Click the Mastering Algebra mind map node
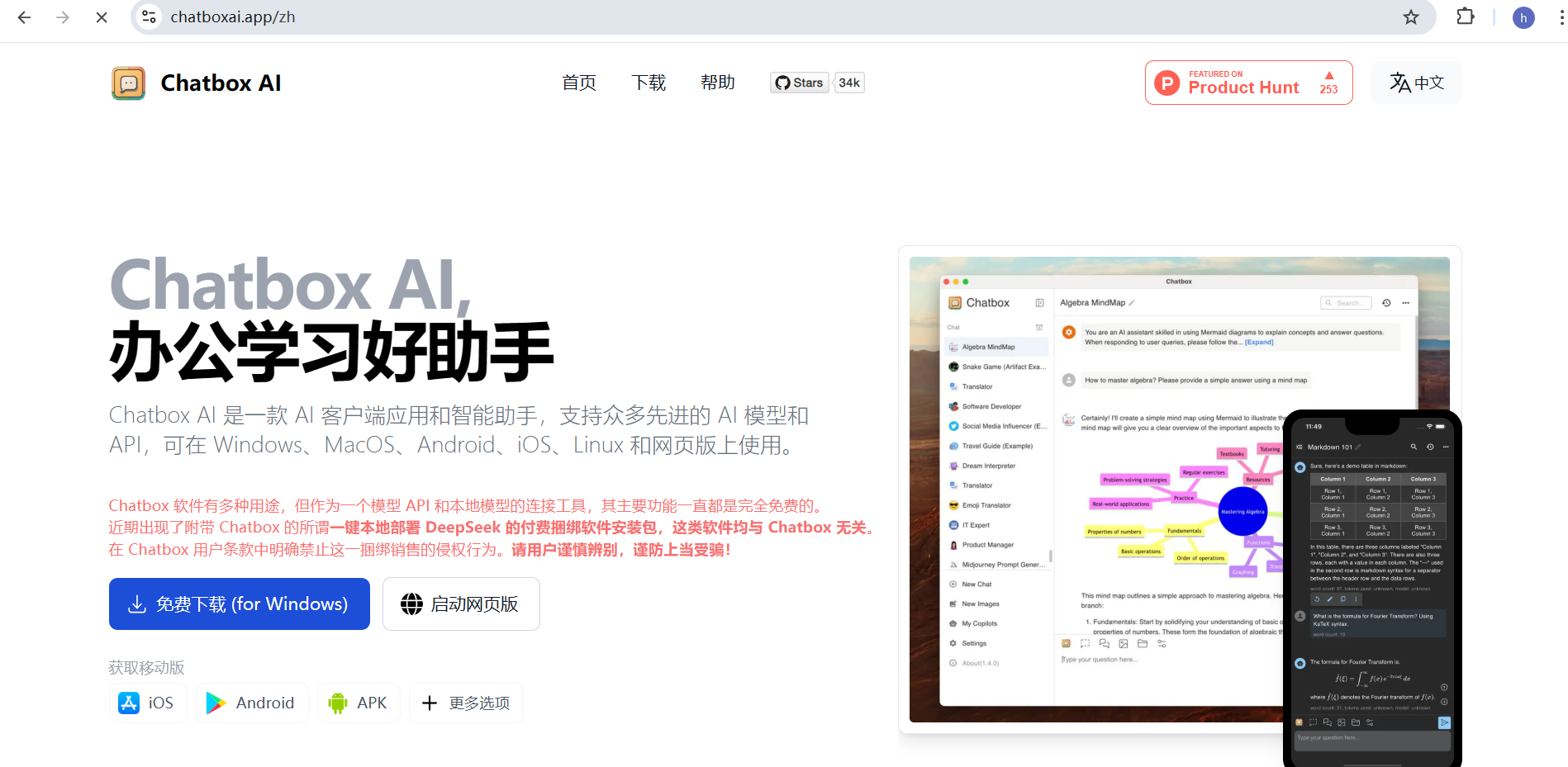 pyautogui.click(x=1243, y=512)
